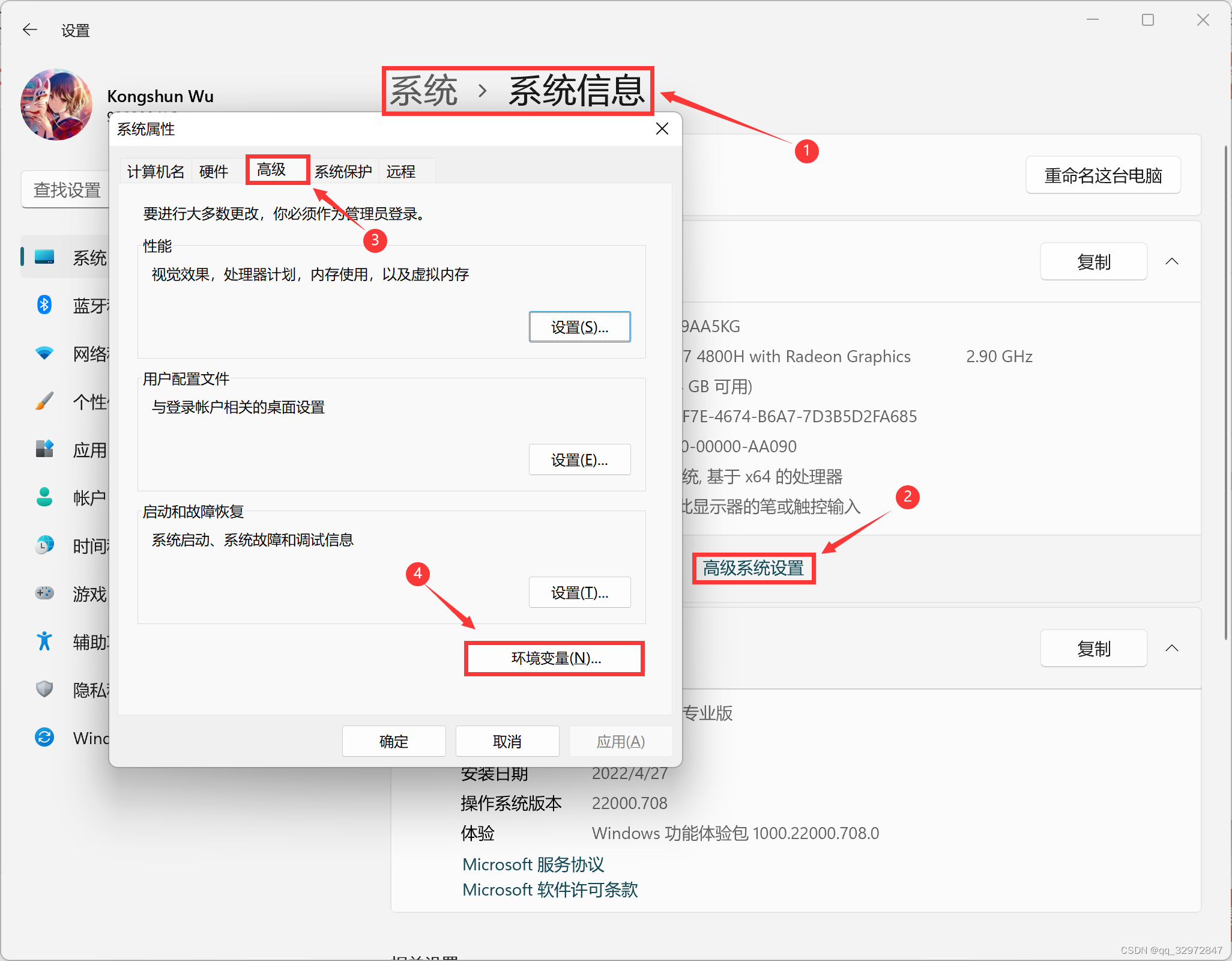The width and height of the screenshot is (1232, 961).
Task: Open Personalization paintbrush icon
Action: pyautogui.click(x=44, y=401)
